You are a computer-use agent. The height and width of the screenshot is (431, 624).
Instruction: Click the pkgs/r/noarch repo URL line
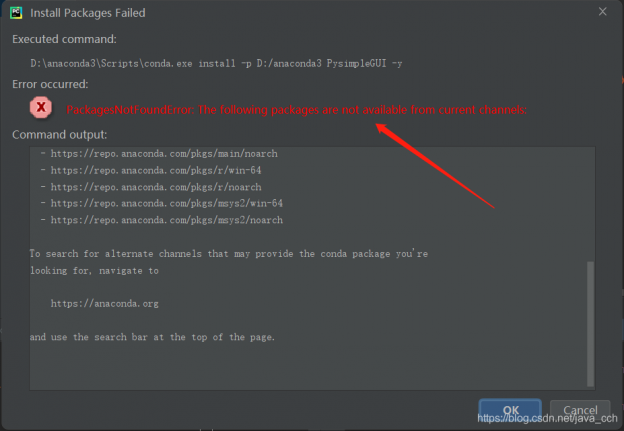(x=153, y=186)
